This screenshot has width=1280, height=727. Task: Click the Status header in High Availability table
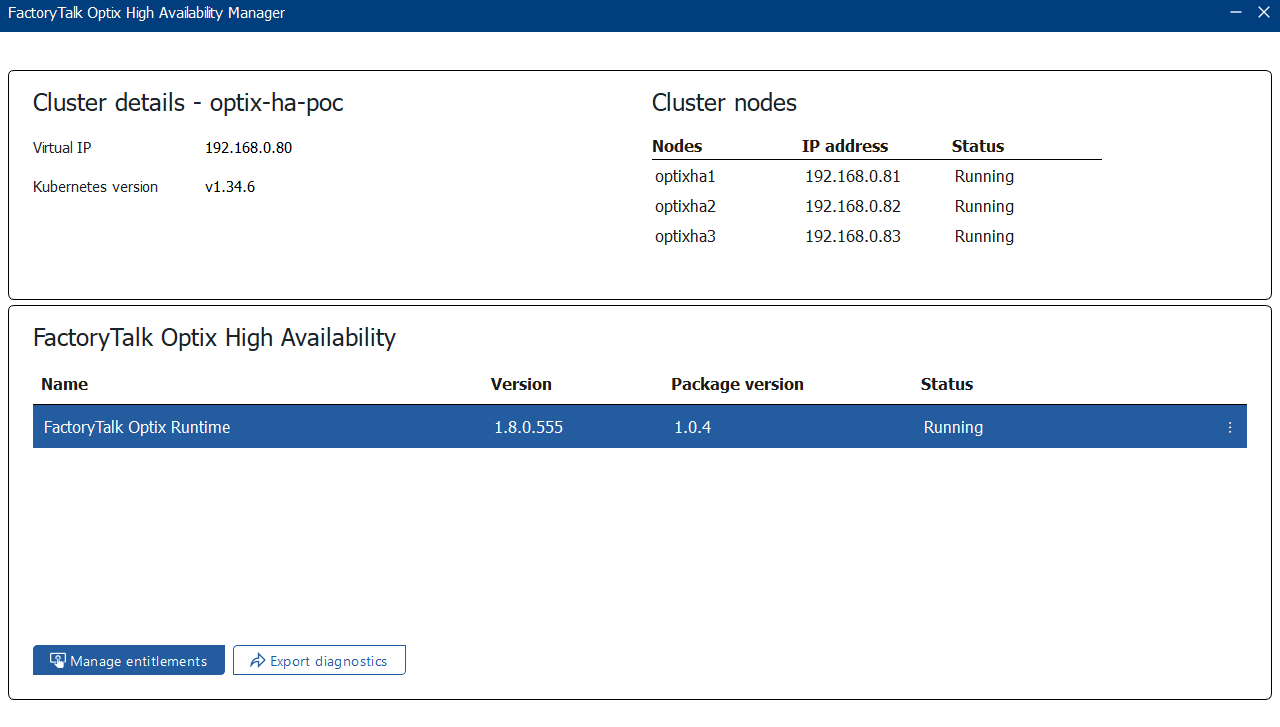pyautogui.click(x=947, y=384)
